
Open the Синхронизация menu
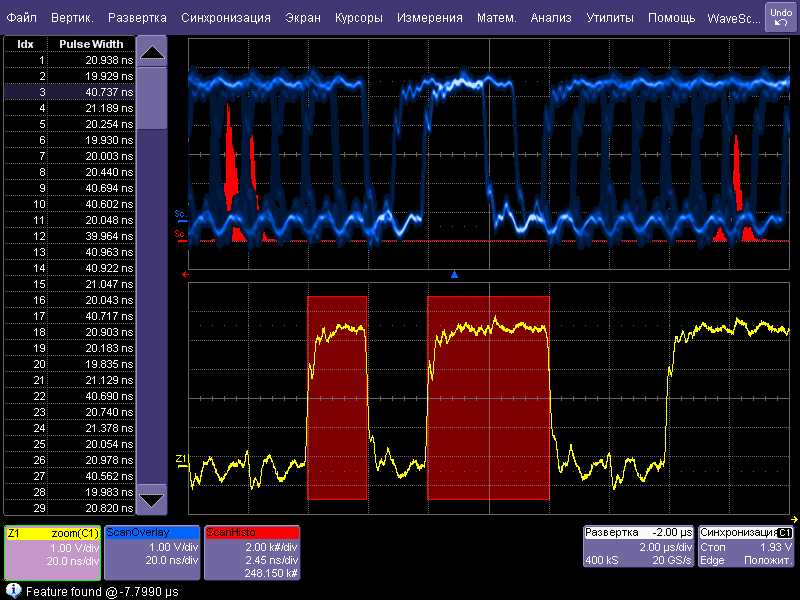pos(226,17)
